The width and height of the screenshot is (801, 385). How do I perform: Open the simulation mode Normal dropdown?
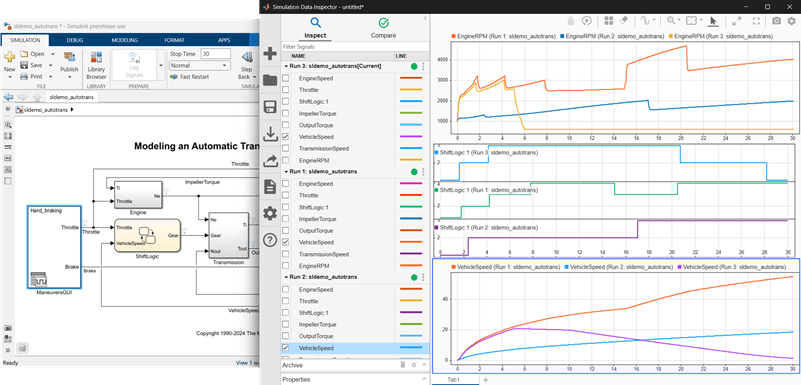(x=199, y=65)
